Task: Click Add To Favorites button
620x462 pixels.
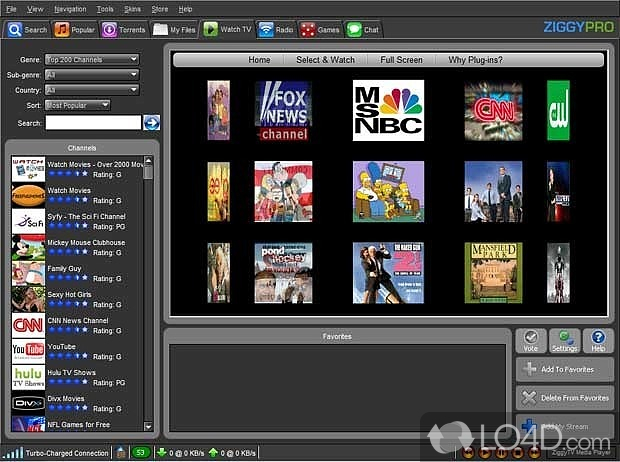Action: (x=565, y=369)
